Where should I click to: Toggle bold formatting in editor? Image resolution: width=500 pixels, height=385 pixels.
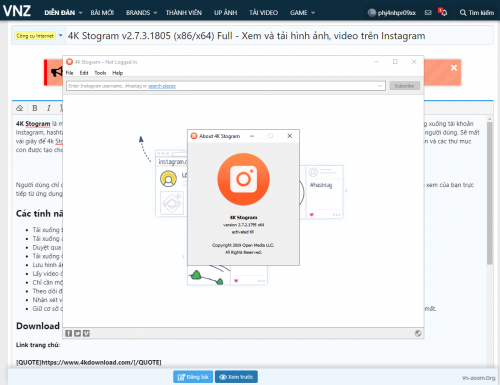pyautogui.click(x=35, y=108)
